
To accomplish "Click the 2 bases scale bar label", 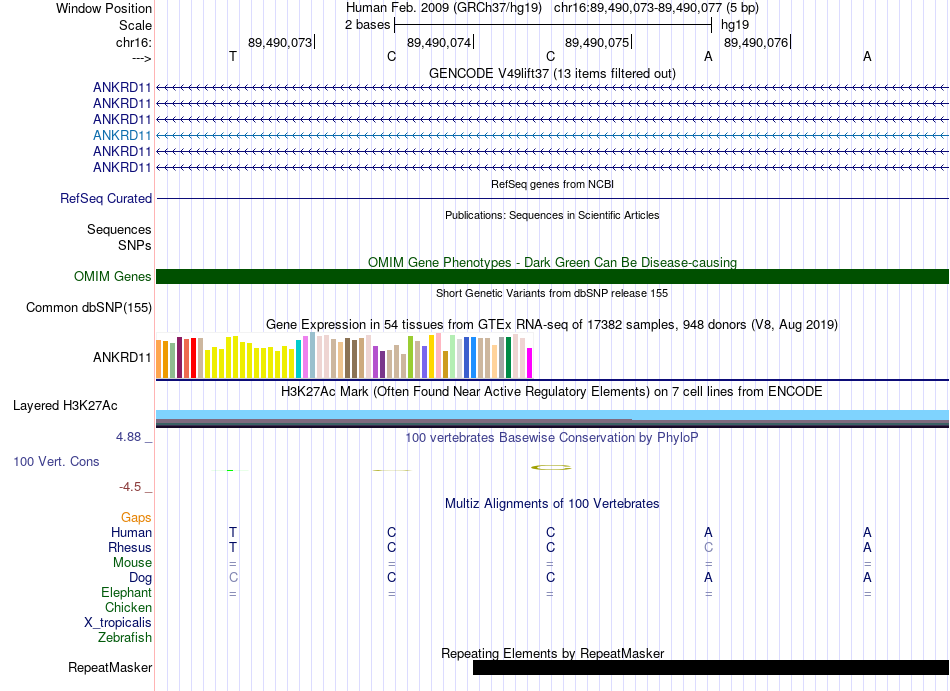I will 367,25.
